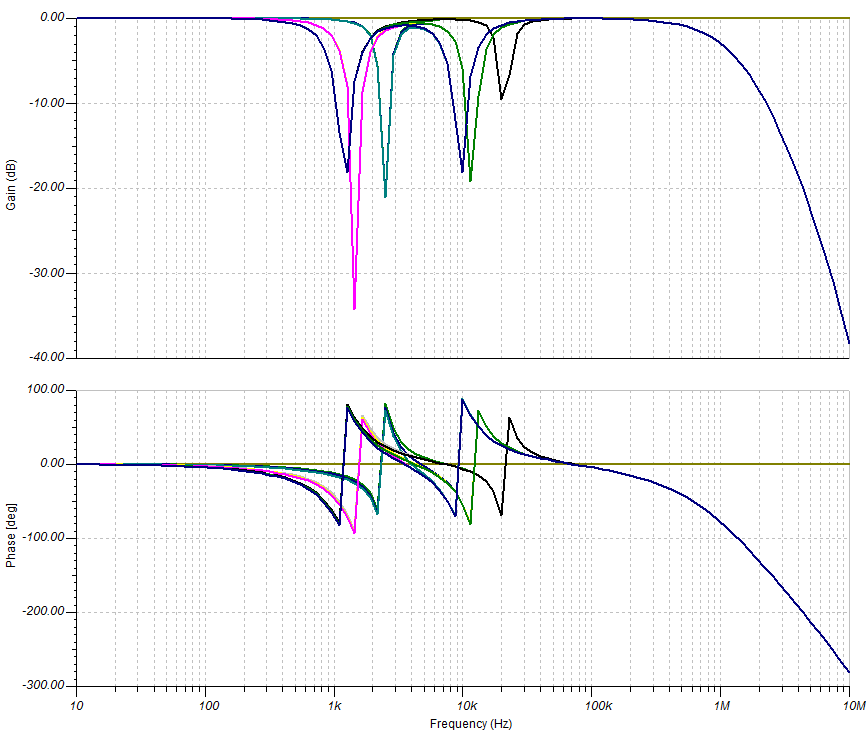Click the teal notch minimum in gain plot
Screen dimensions: 866x742
pyautogui.click(x=386, y=196)
